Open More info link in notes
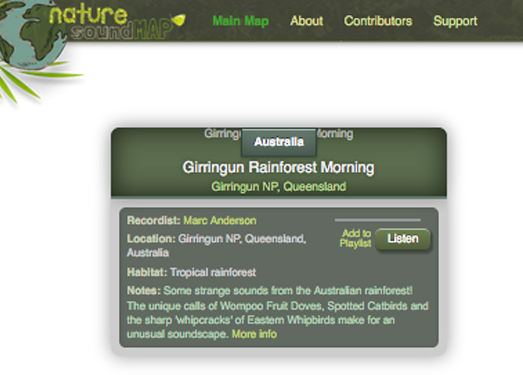Screen dimensions: 523x375 tap(254, 334)
